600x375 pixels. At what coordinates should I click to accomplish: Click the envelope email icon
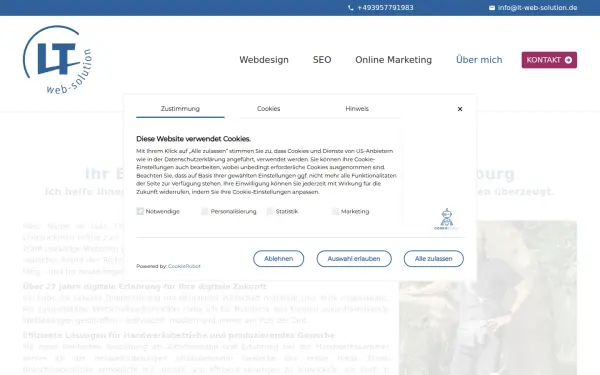(492, 8)
